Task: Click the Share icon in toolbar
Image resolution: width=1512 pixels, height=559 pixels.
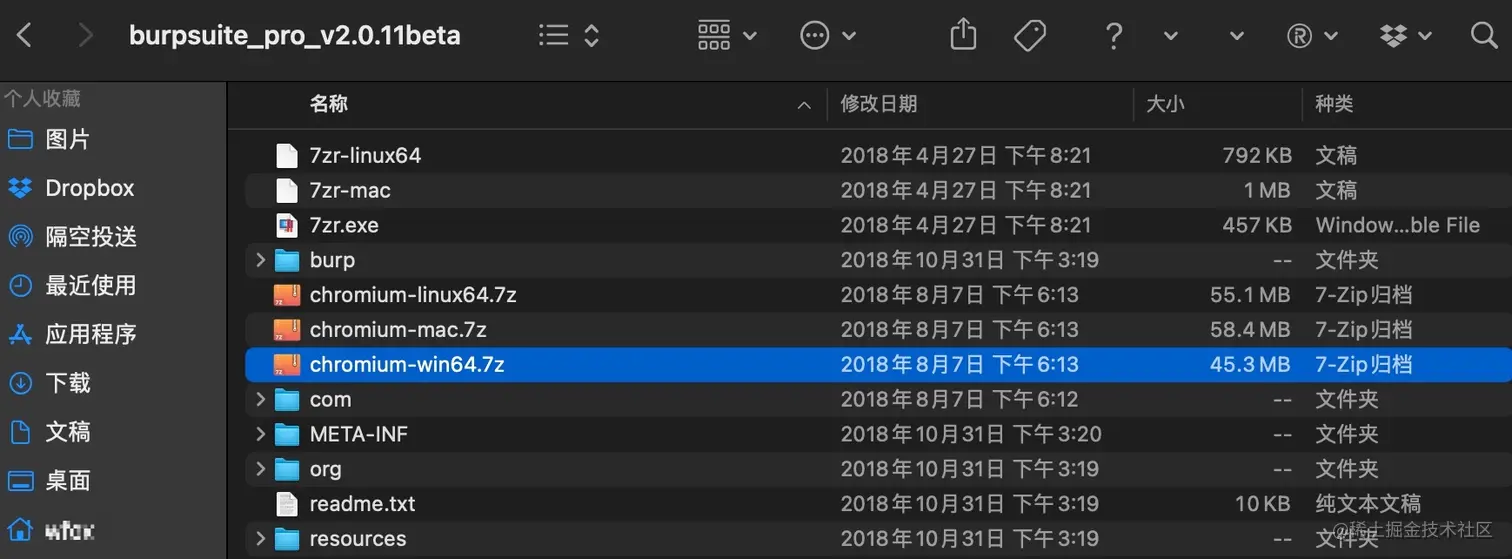Action: click(x=962, y=36)
